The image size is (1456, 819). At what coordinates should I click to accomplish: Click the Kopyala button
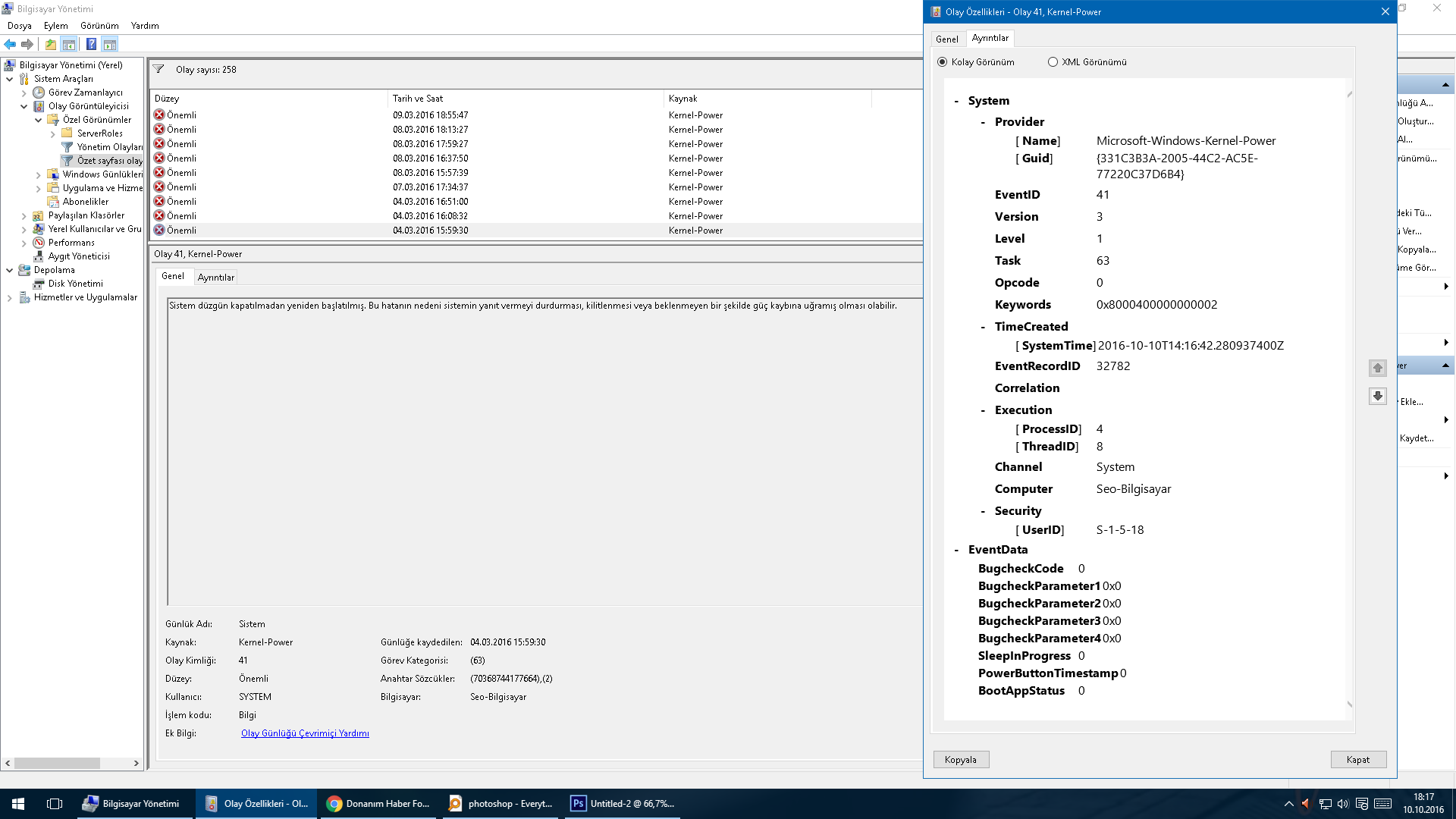[x=960, y=759]
